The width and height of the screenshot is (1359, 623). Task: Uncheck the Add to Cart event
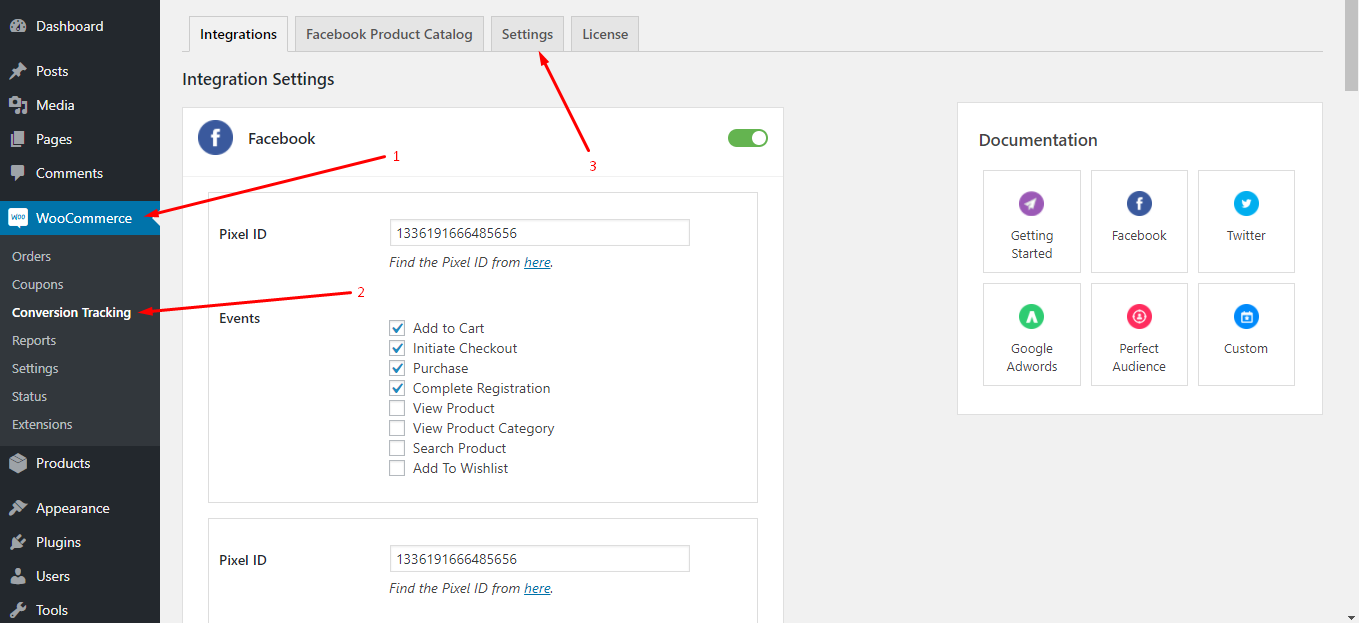(397, 328)
